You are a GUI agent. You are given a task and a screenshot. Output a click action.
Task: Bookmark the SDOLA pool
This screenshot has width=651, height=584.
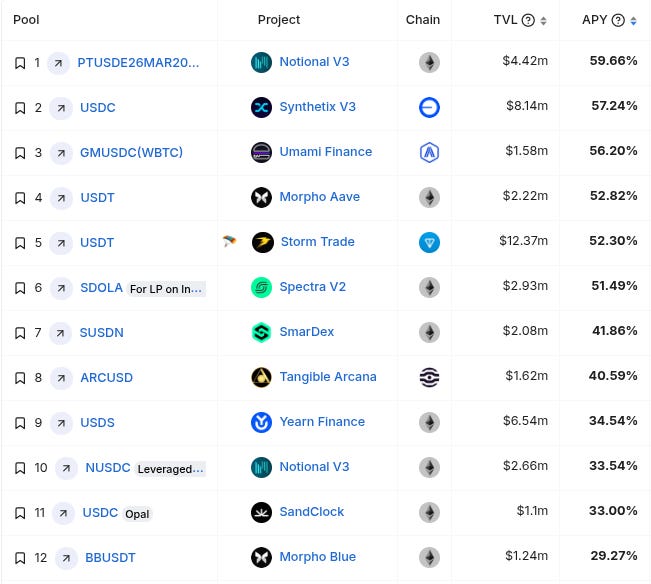(20, 288)
